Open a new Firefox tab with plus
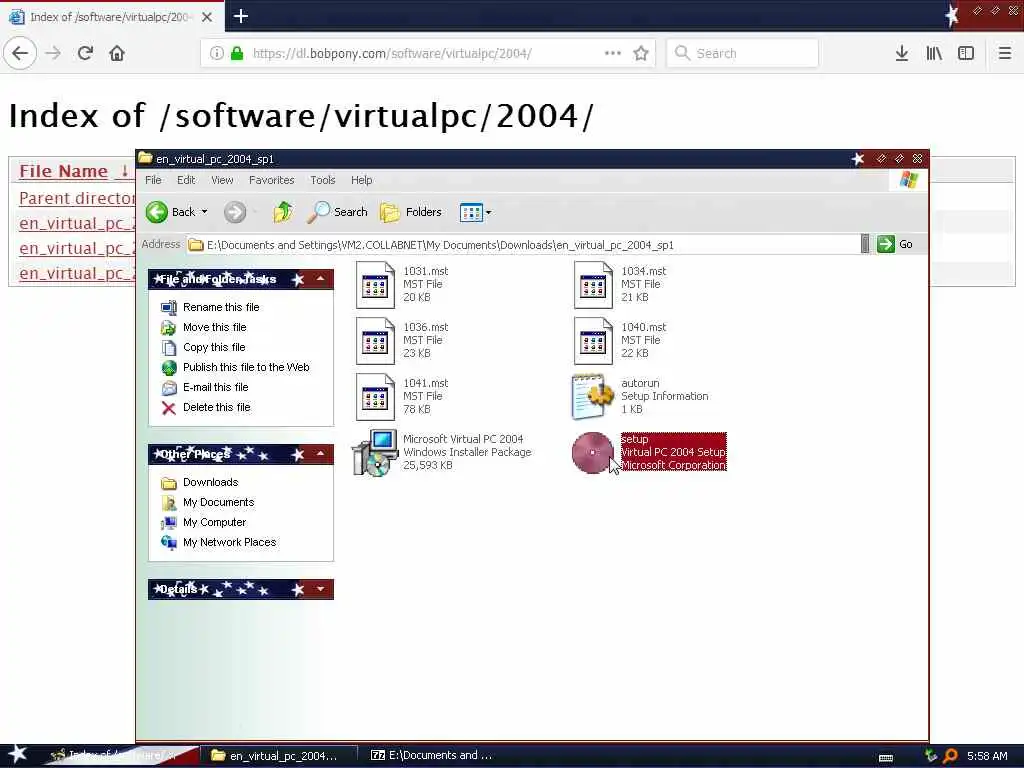This screenshot has height=768, width=1024. pyautogui.click(x=241, y=16)
